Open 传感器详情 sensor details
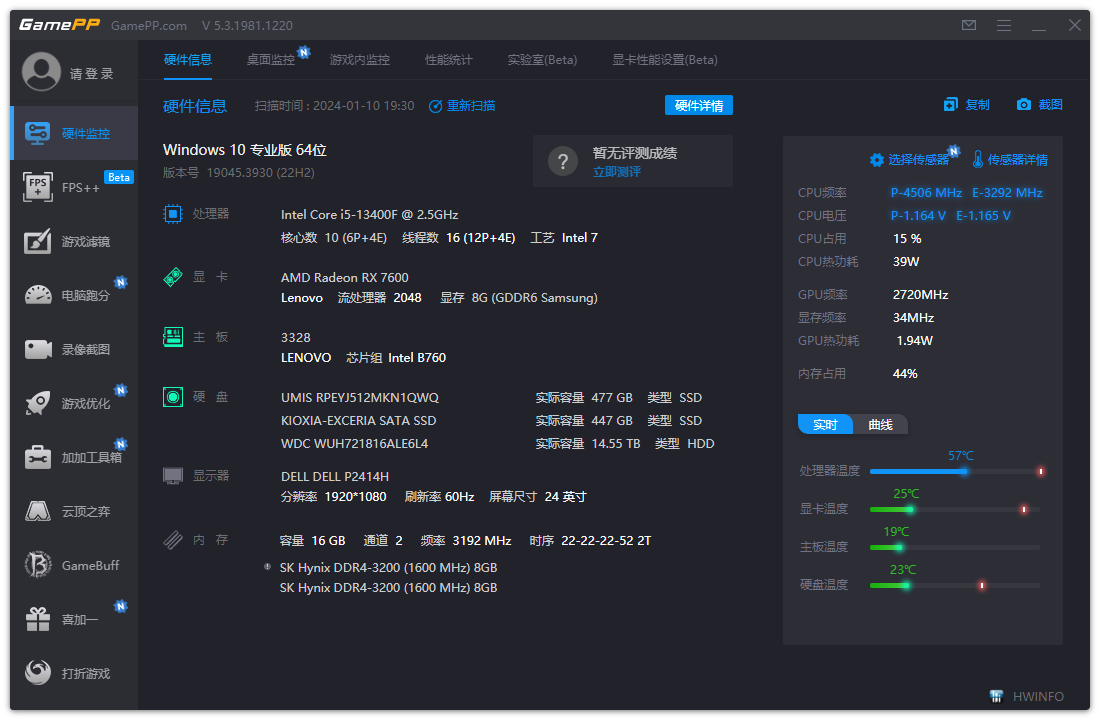This screenshot has width=1100, height=720. point(1010,160)
